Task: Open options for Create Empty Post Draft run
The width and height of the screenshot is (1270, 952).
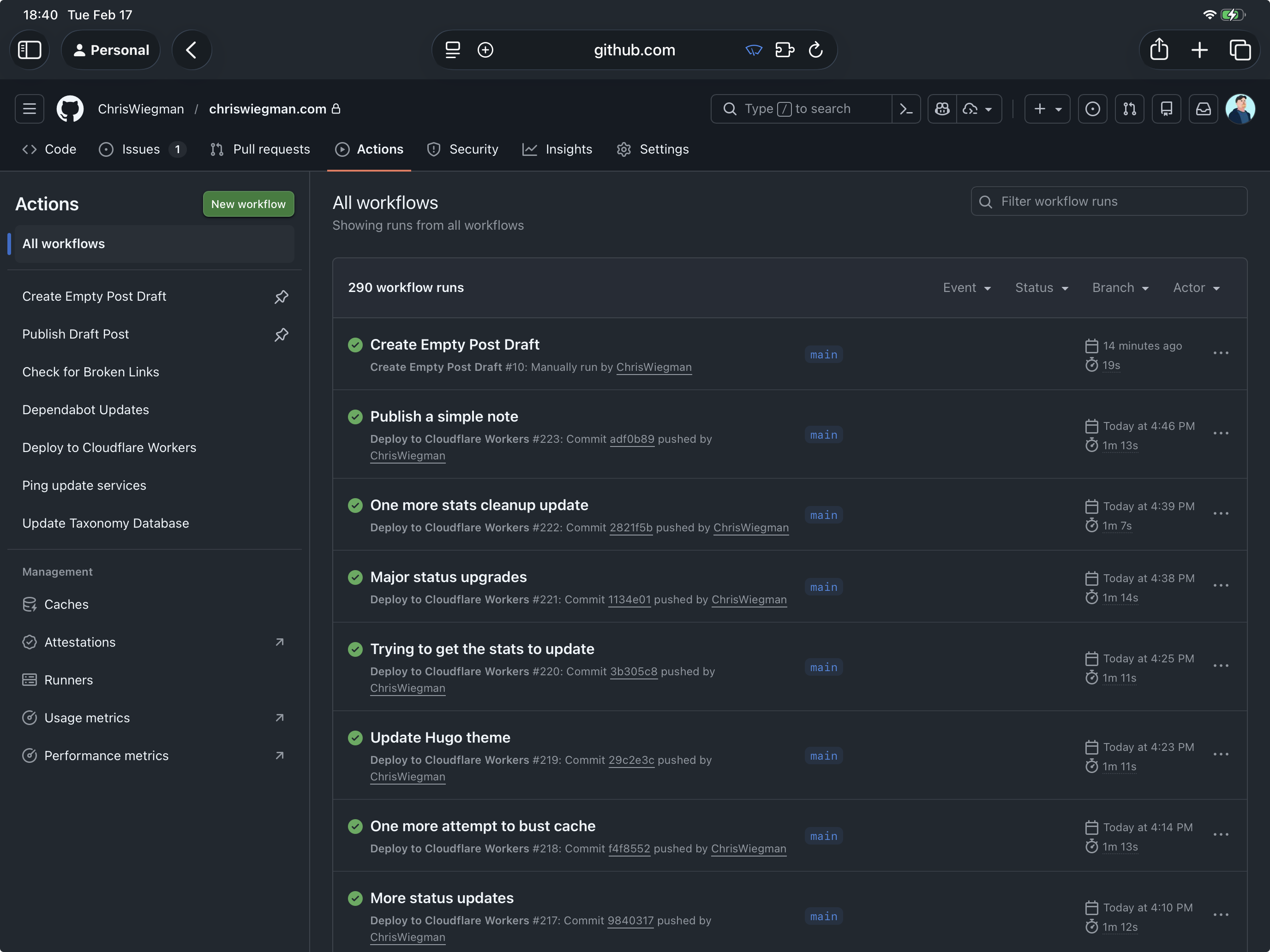Action: coord(1221,353)
